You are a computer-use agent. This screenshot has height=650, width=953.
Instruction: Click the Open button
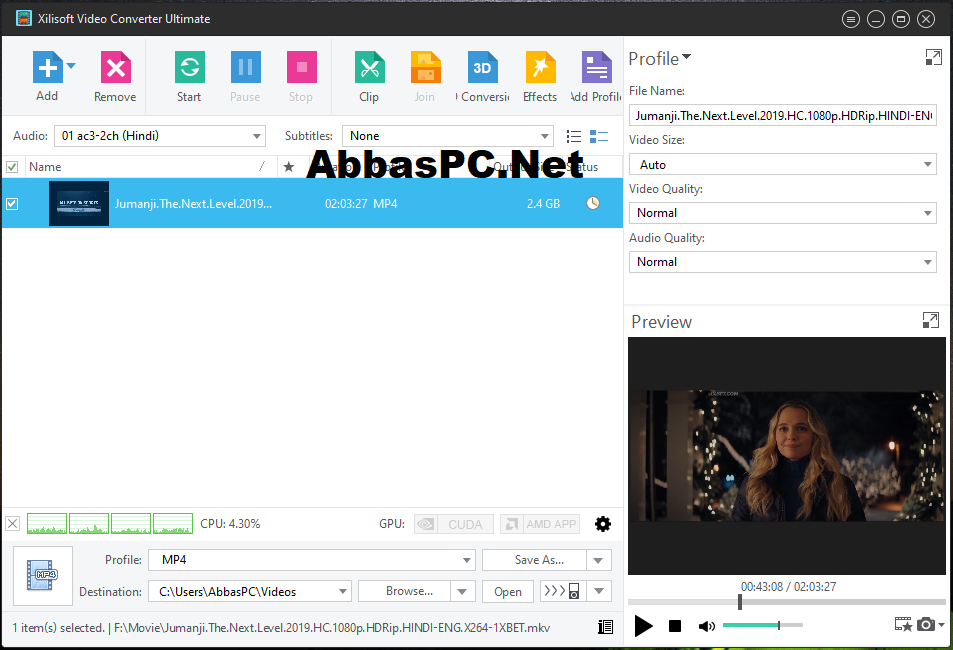(507, 591)
